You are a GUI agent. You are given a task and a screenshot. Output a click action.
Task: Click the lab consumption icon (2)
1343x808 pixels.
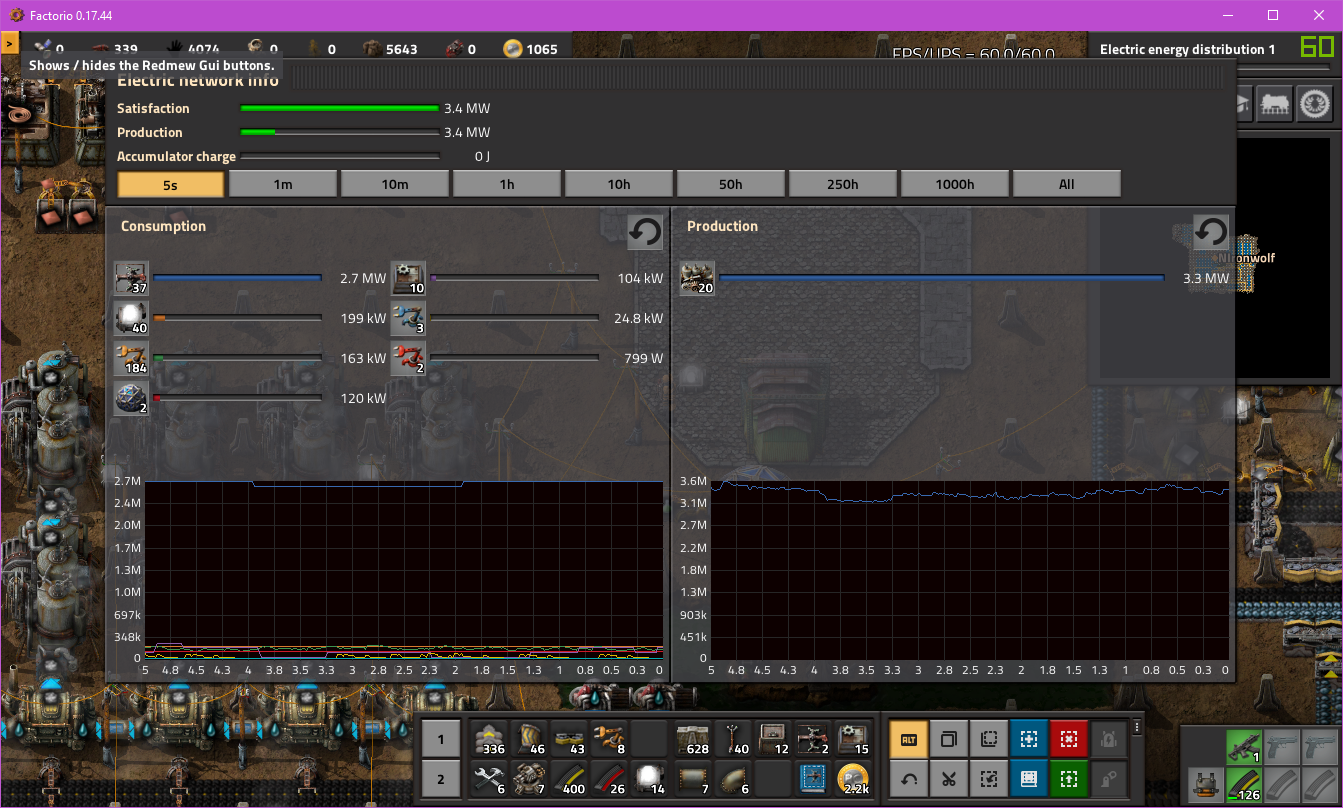pos(131,398)
